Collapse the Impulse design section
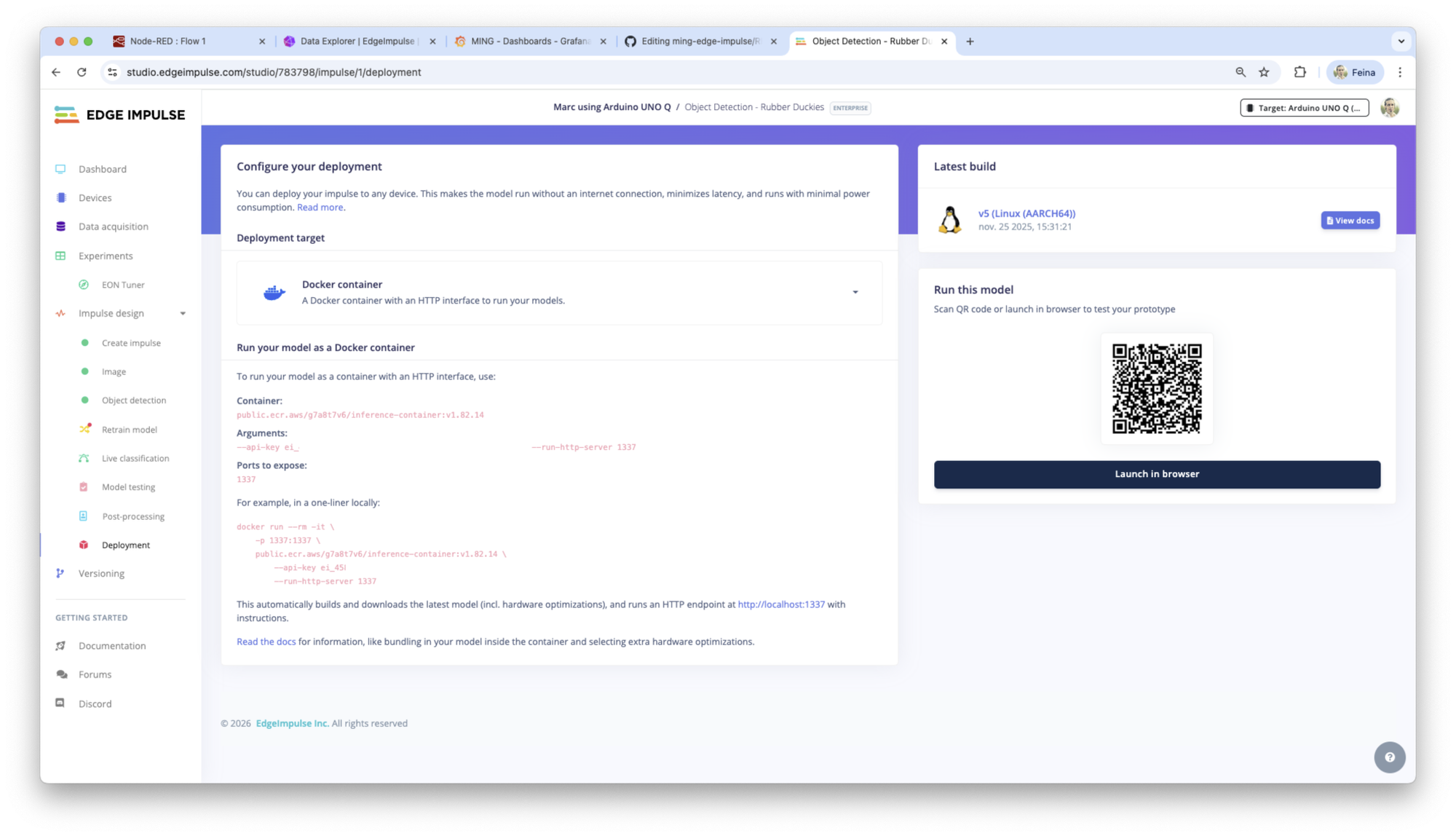The image size is (1456, 836). pyautogui.click(x=183, y=314)
